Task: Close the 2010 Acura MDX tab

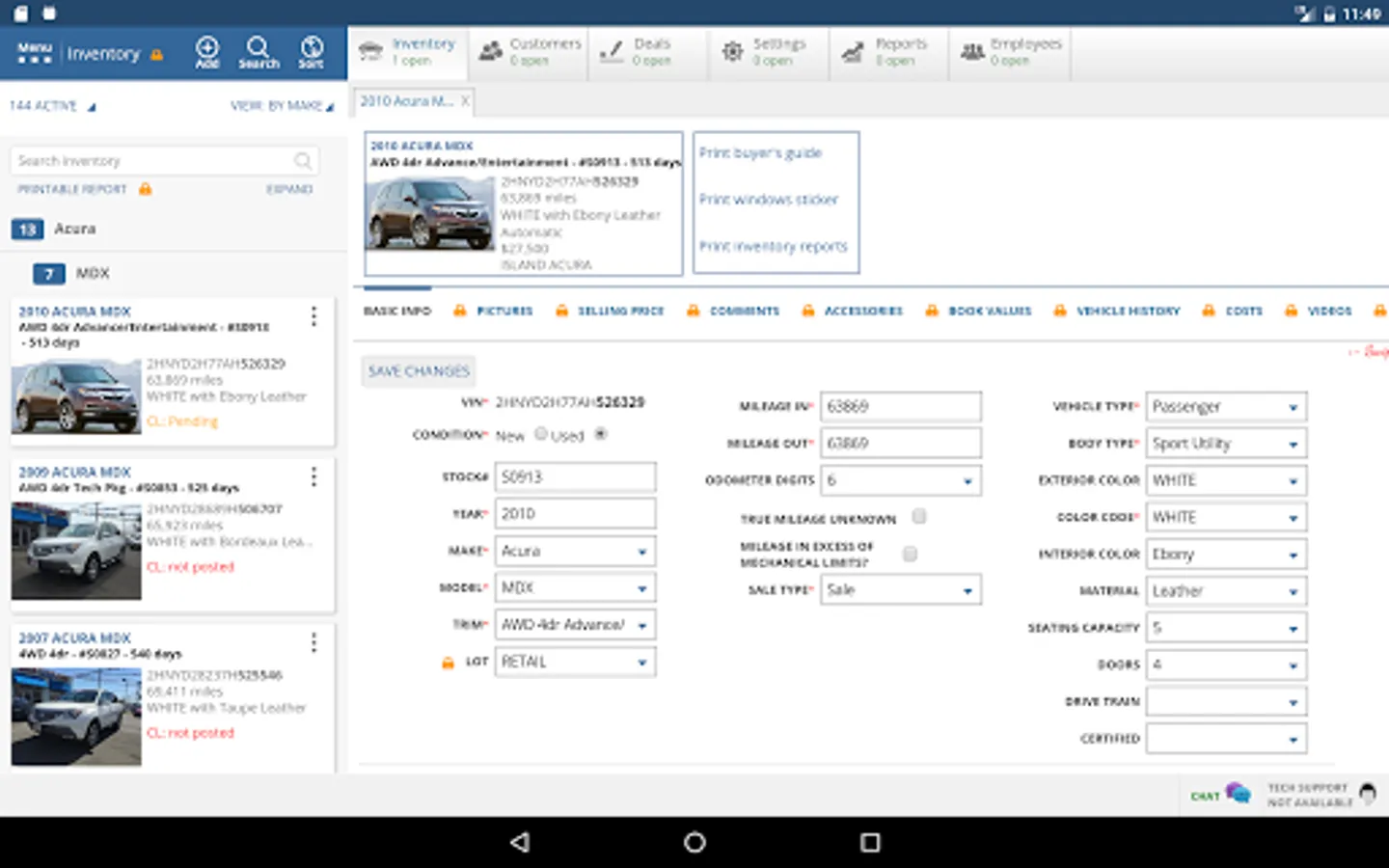Action: click(465, 100)
